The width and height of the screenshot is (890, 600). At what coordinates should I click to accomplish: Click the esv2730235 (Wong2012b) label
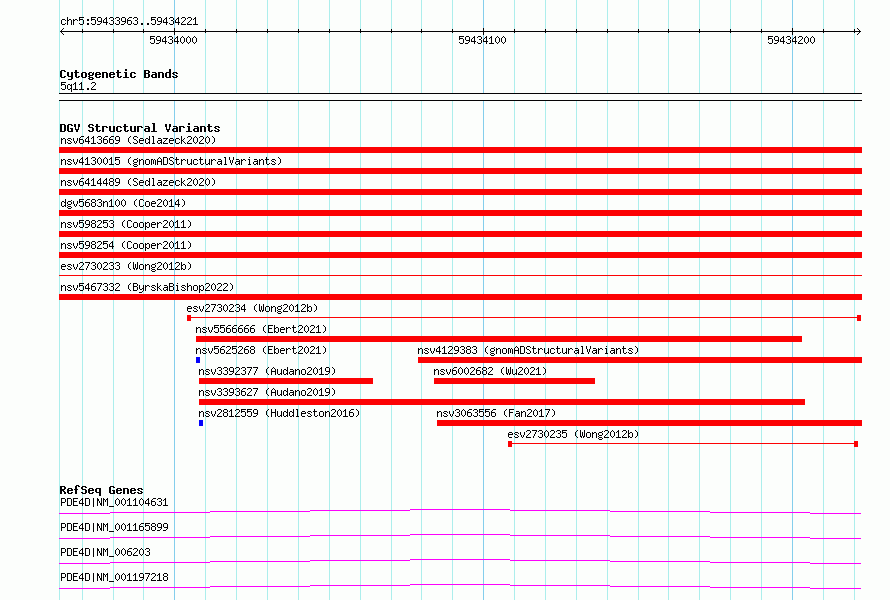pos(573,434)
